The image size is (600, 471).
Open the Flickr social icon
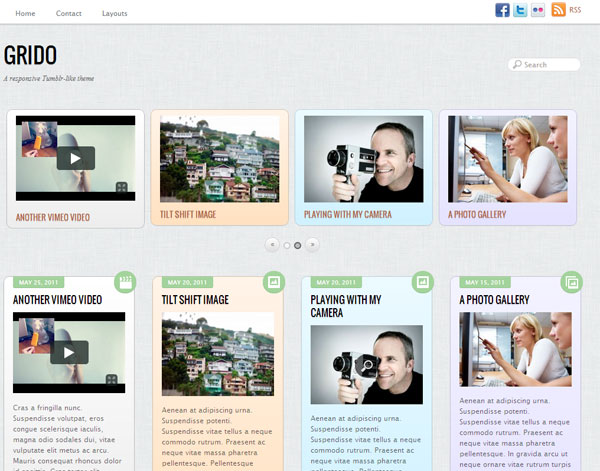pyautogui.click(x=539, y=10)
